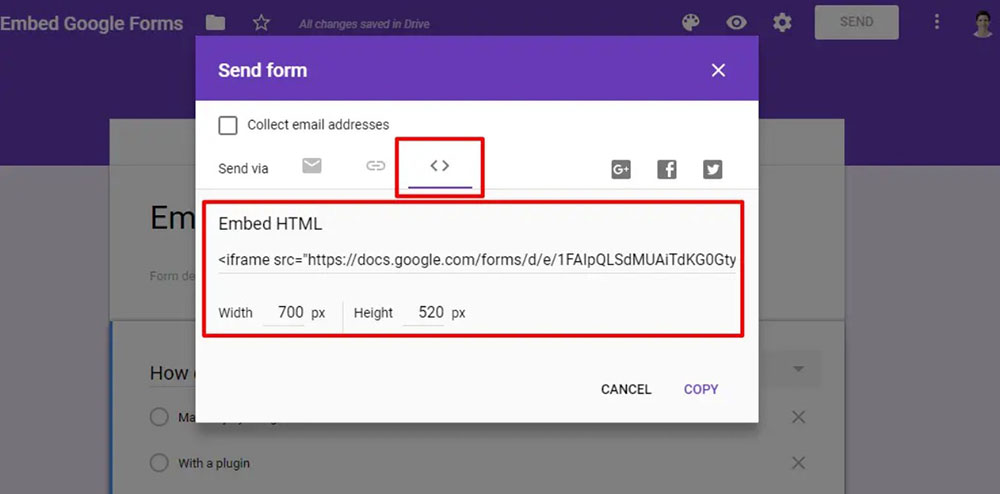
Task: Click the iframe embed code field
Action: 477,260
